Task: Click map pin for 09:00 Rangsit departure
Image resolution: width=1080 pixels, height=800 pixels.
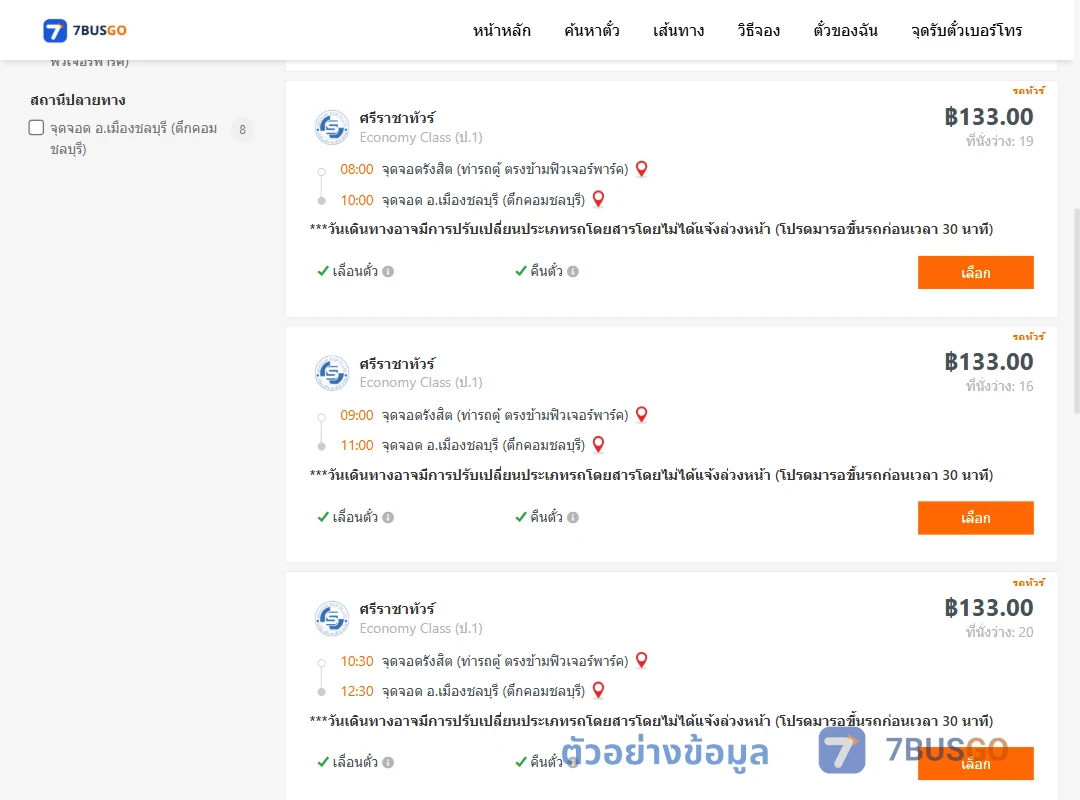Action: [641, 414]
